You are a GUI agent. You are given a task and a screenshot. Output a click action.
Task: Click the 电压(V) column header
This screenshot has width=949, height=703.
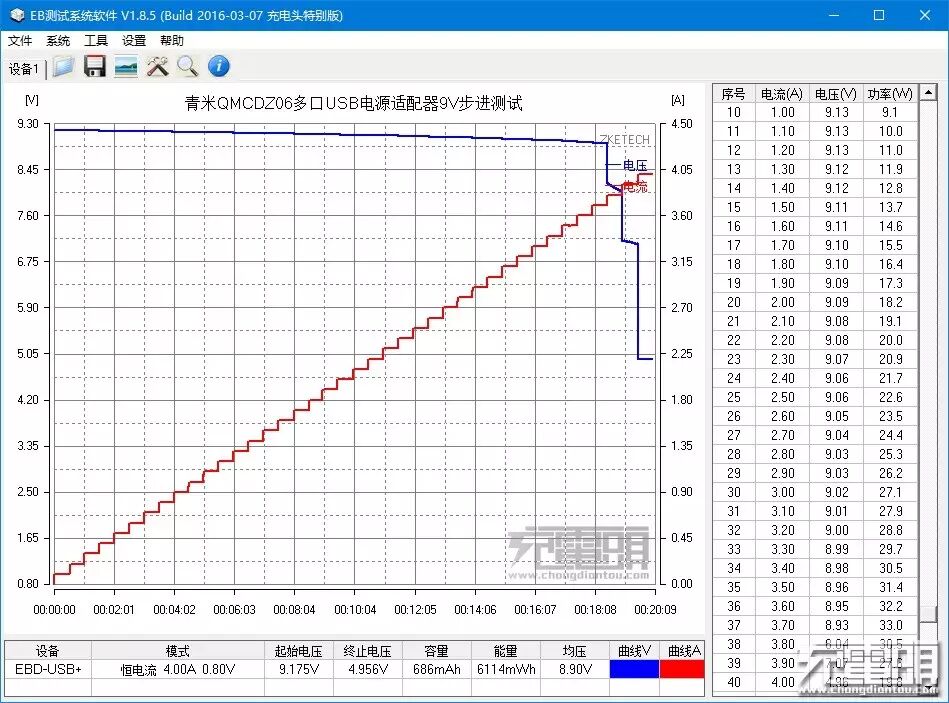tap(836, 94)
